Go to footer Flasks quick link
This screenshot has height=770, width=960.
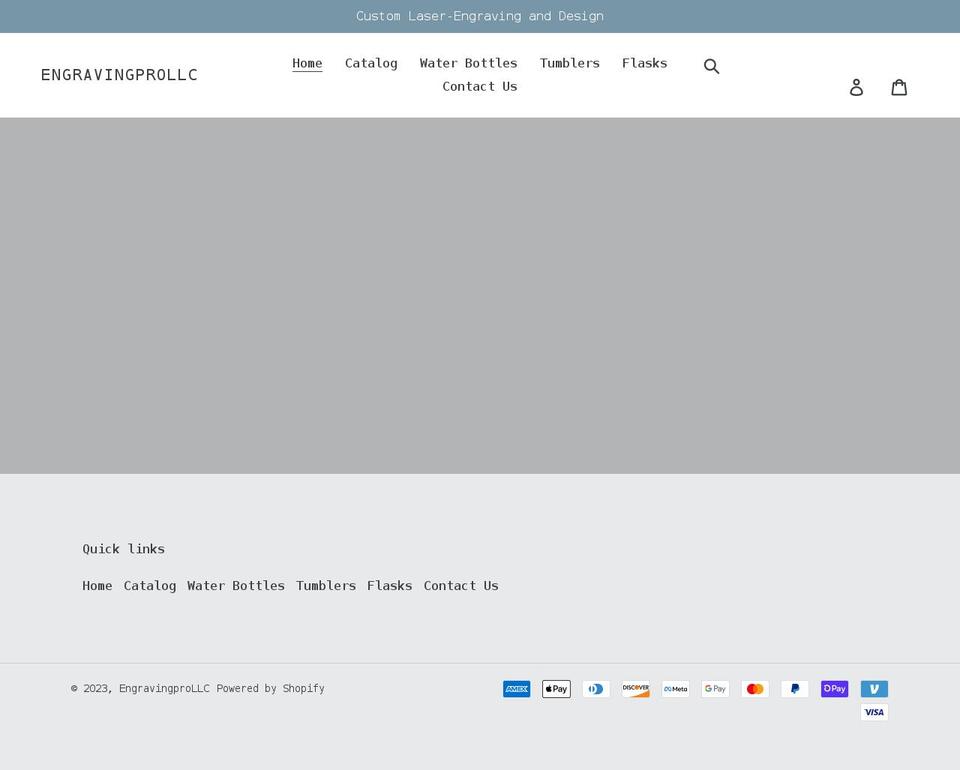[389, 586]
